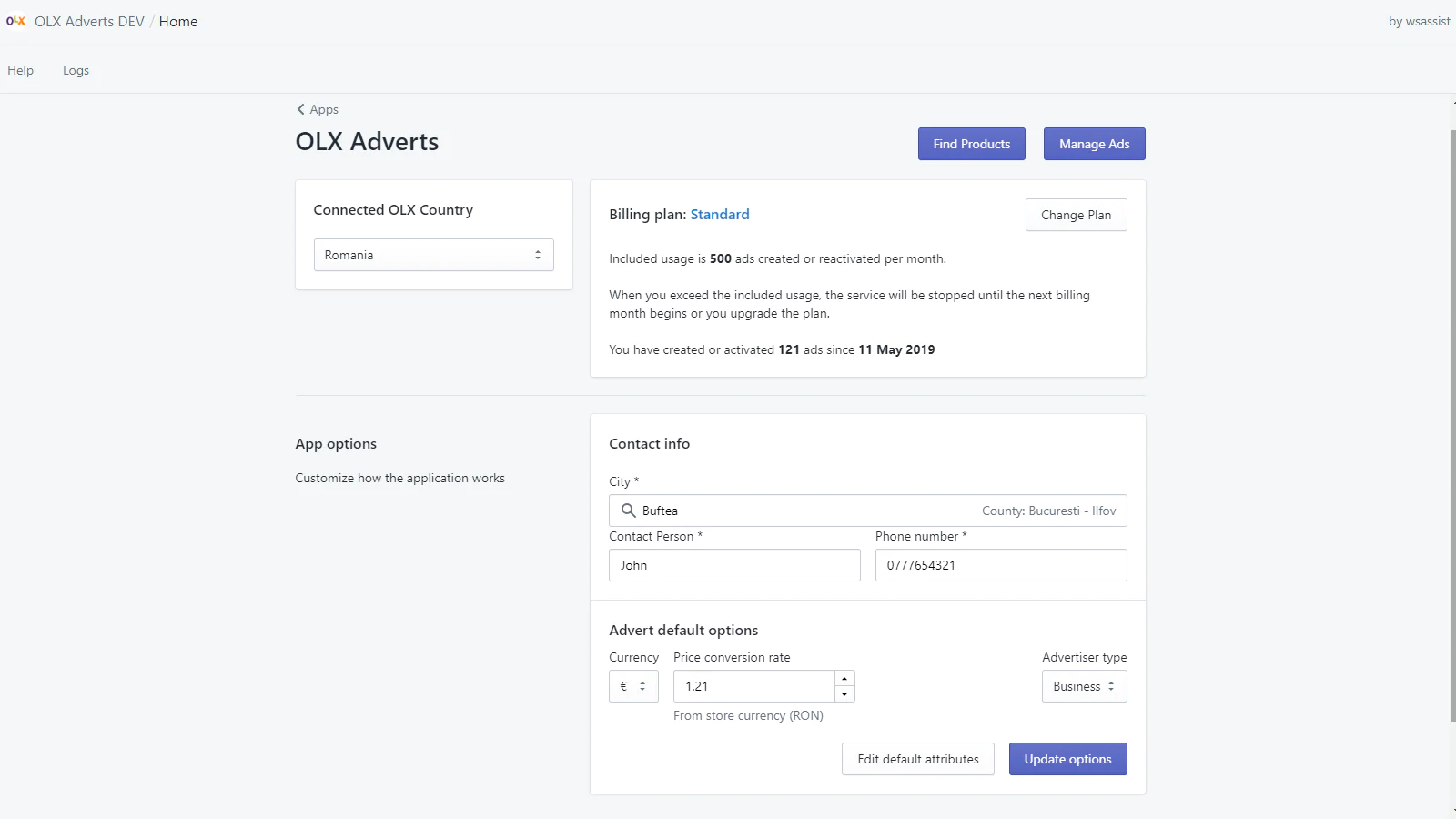This screenshot has width=1456, height=819.
Task: Click the page vertical scrollbar
Action: click(1451, 426)
